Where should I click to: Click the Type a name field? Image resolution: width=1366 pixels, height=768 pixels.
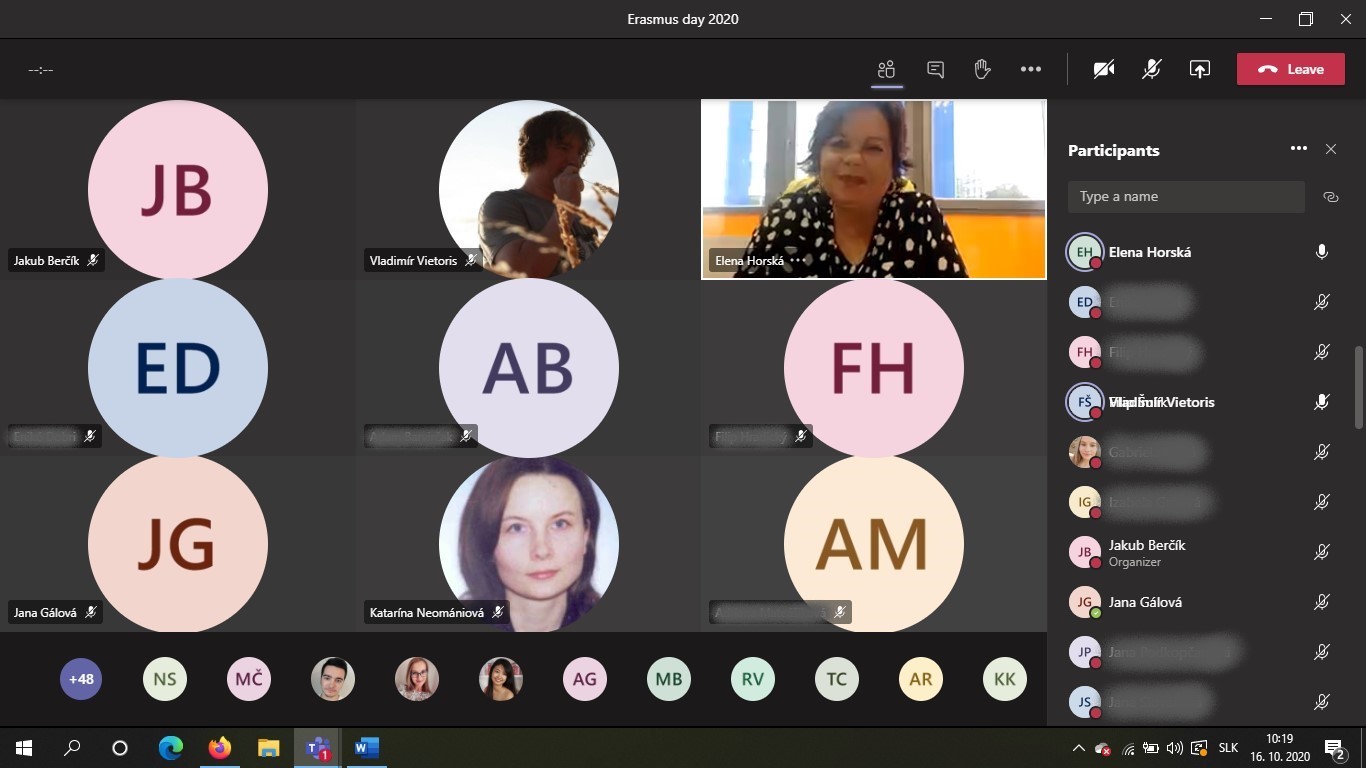[x=1186, y=197]
